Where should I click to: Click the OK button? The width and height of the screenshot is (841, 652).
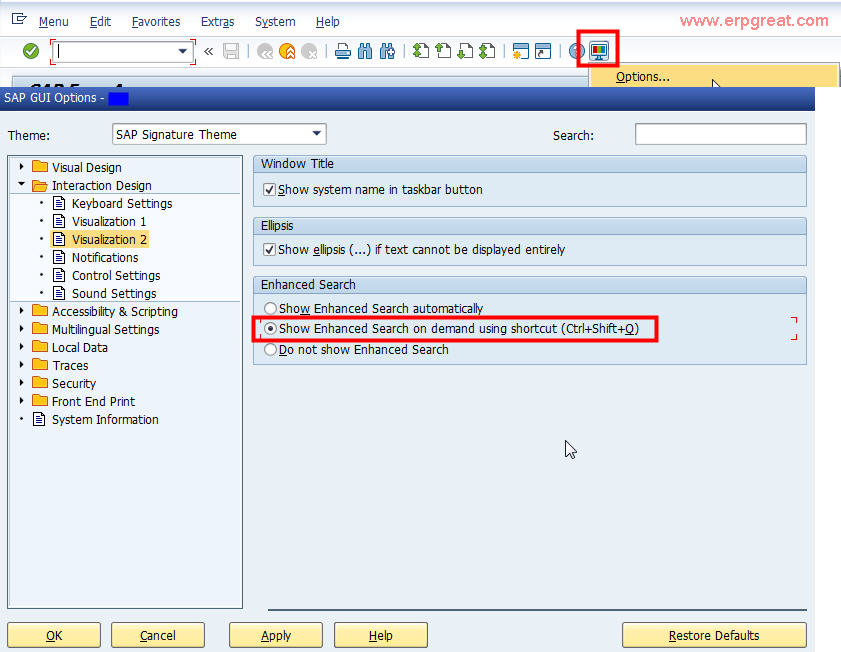tap(54, 635)
